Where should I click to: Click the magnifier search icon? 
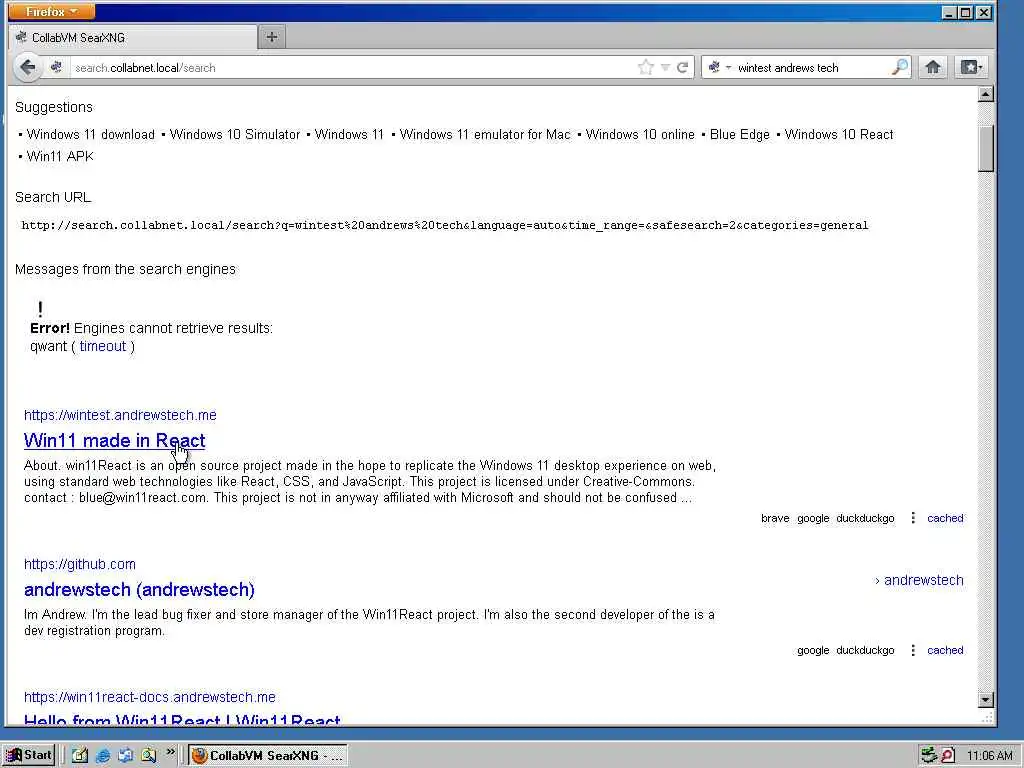[x=899, y=67]
